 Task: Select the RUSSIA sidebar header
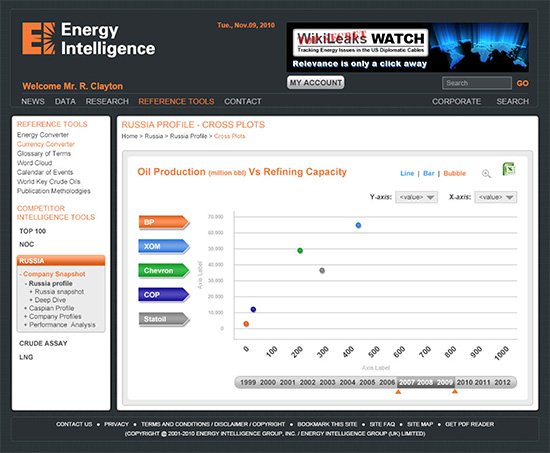point(61,261)
